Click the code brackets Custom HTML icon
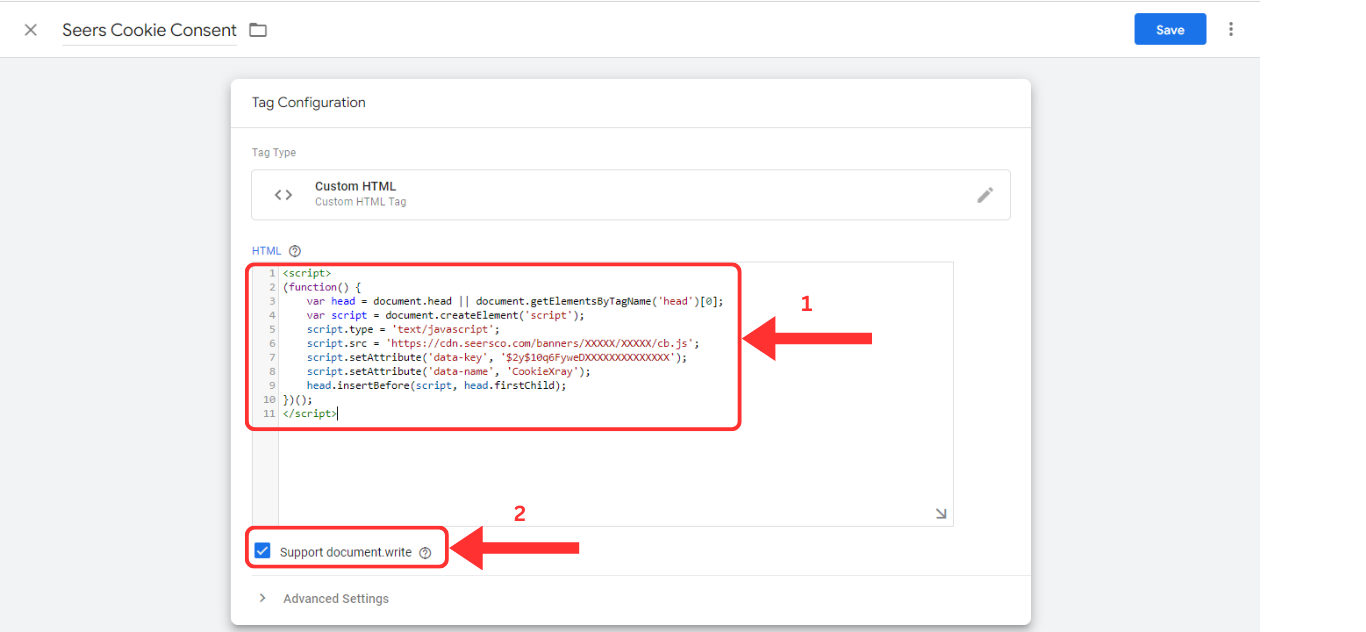Image resolution: width=1366 pixels, height=632 pixels. (x=284, y=195)
